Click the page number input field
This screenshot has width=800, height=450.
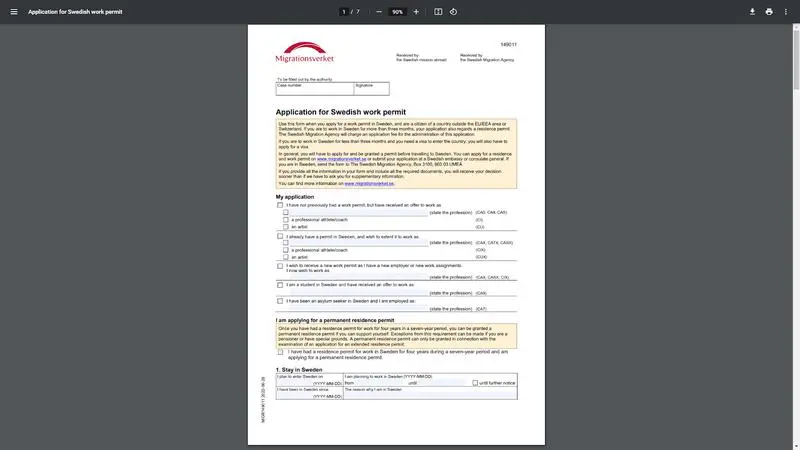tap(343, 12)
